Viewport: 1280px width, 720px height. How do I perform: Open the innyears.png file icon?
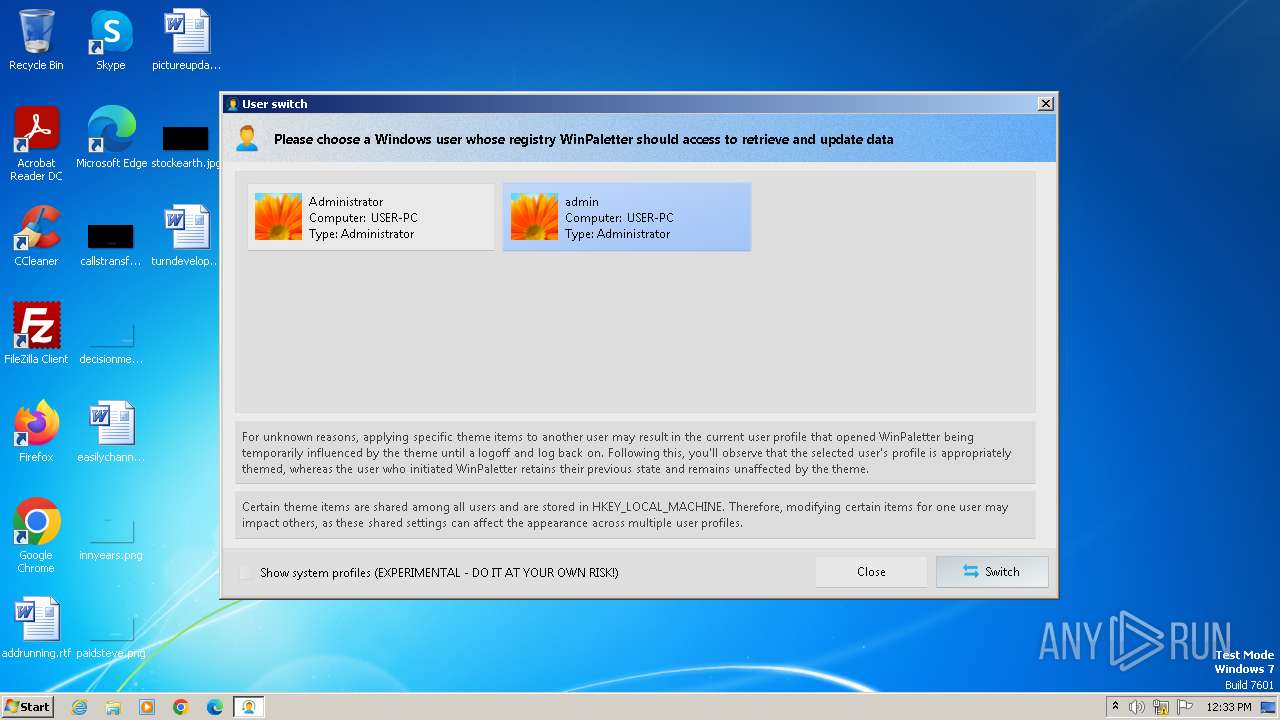pos(111,537)
